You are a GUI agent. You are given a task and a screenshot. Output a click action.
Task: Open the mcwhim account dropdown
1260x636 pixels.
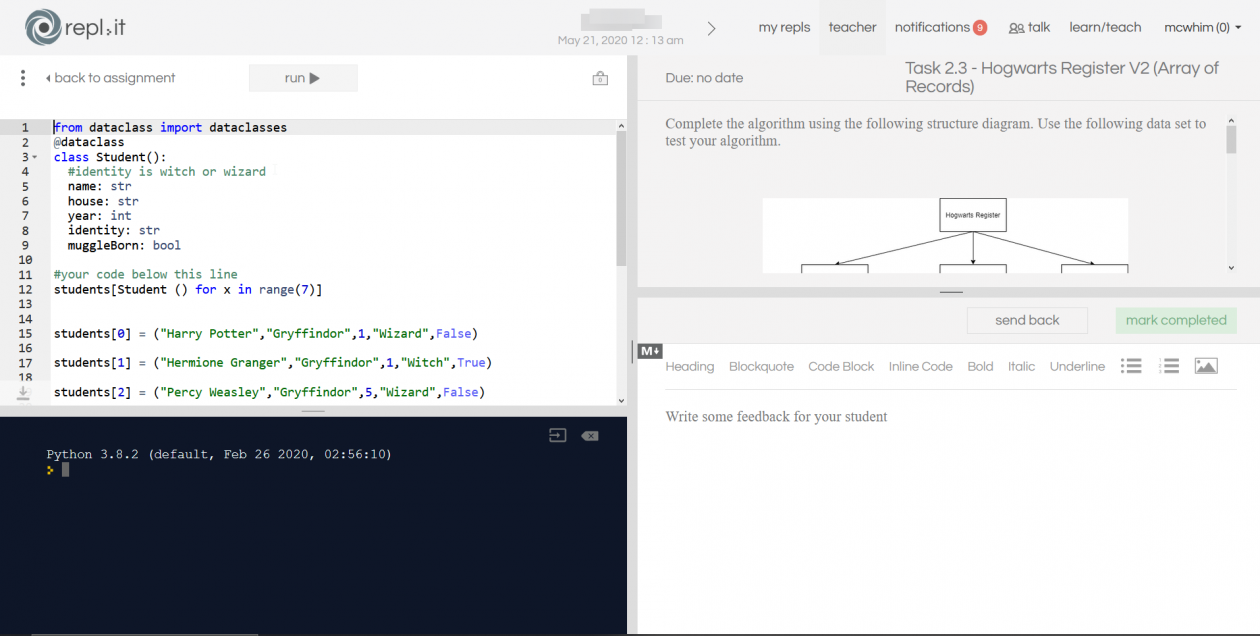[x=1203, y=28]
